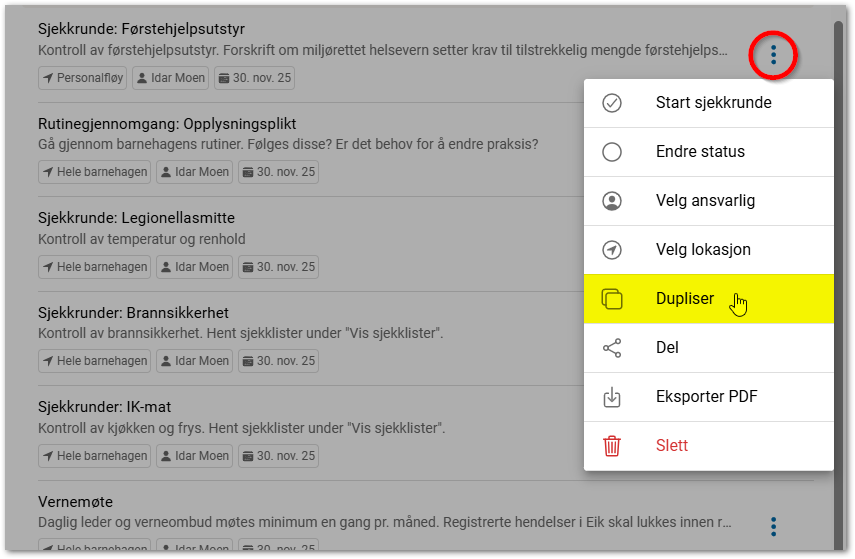Select Eksporter PDF menu entry

coord(706,397)
